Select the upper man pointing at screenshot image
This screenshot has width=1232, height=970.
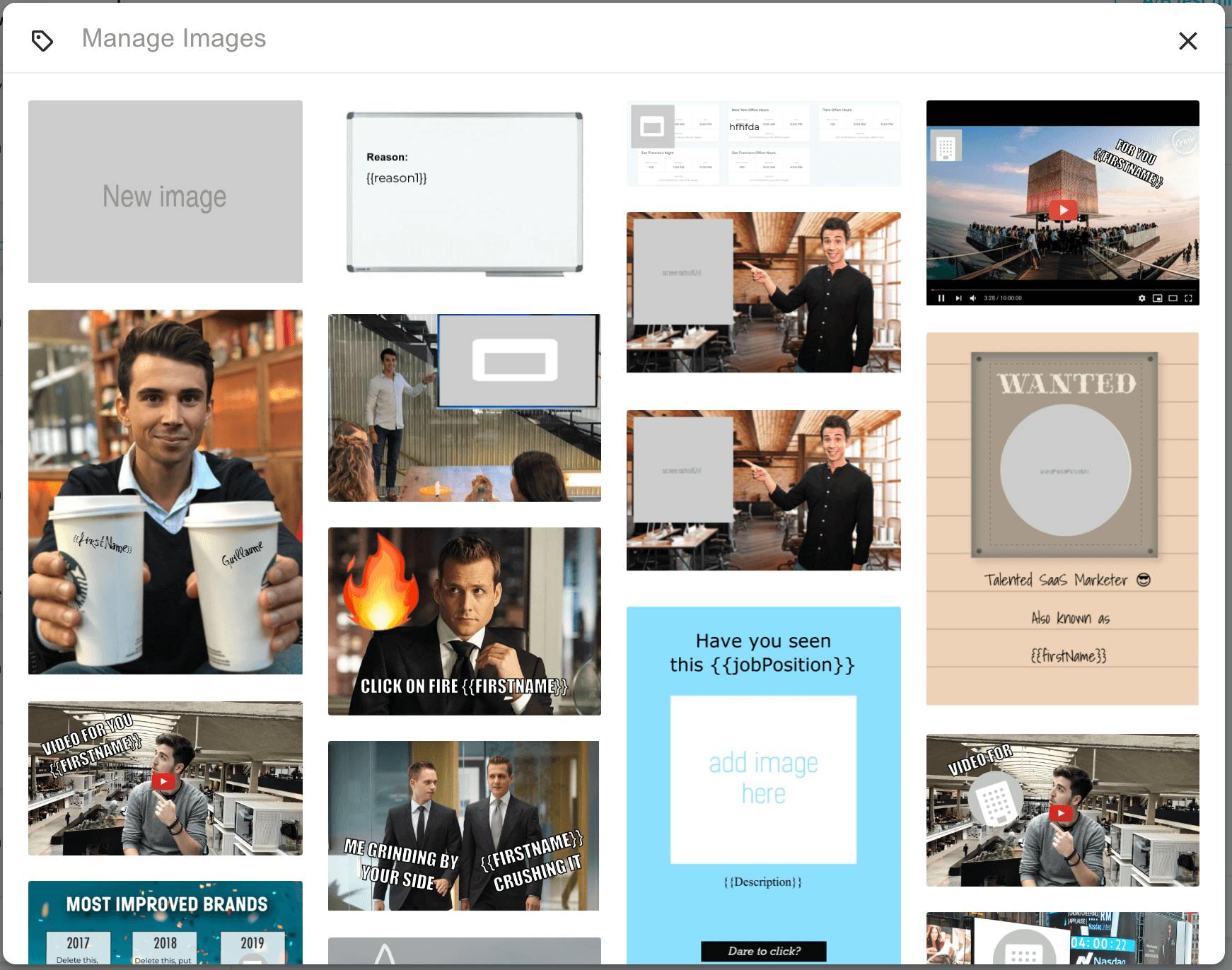coord(764,293)
